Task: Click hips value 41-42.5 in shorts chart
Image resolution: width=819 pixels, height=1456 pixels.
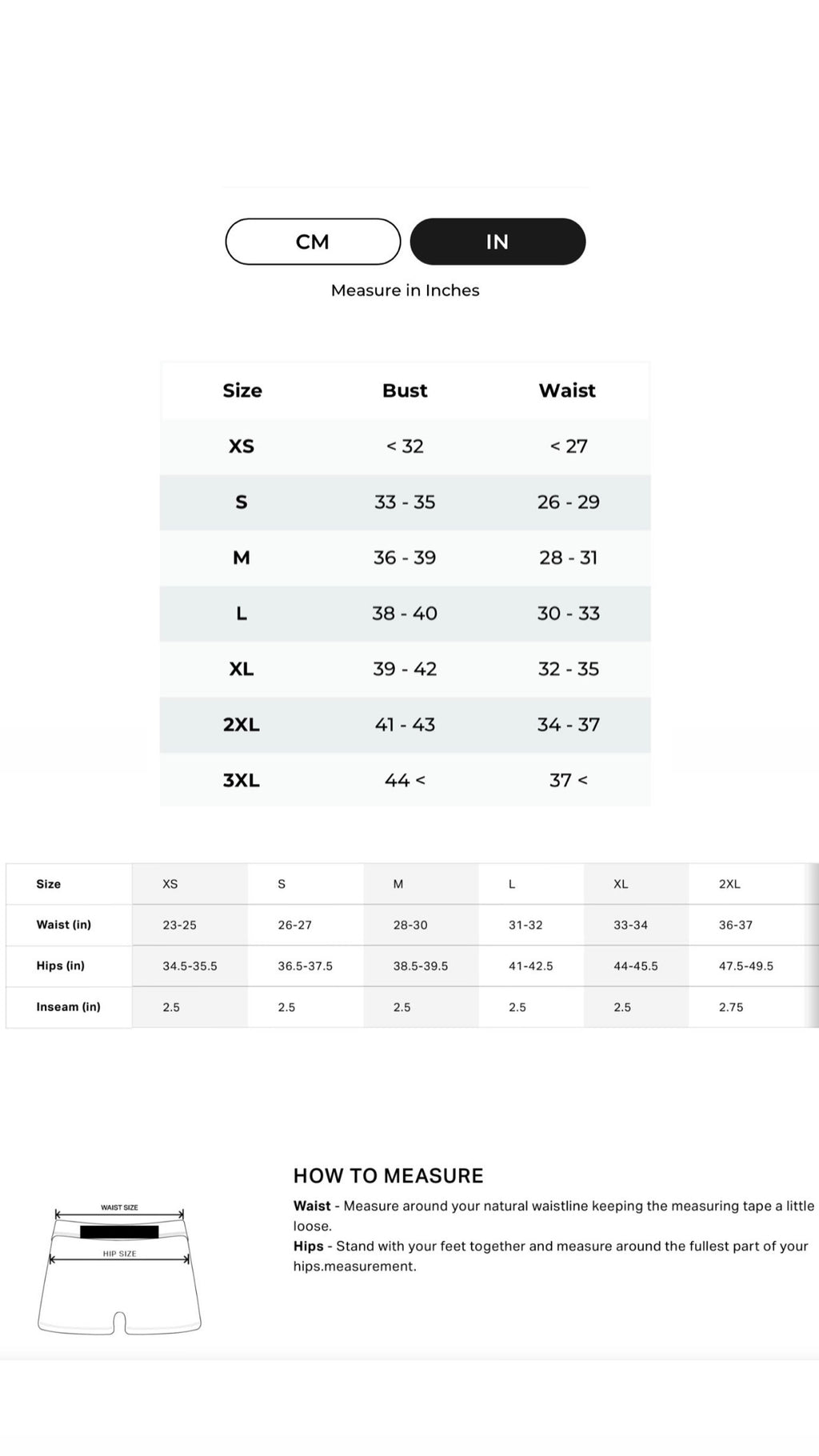Action: pos(531,966)
